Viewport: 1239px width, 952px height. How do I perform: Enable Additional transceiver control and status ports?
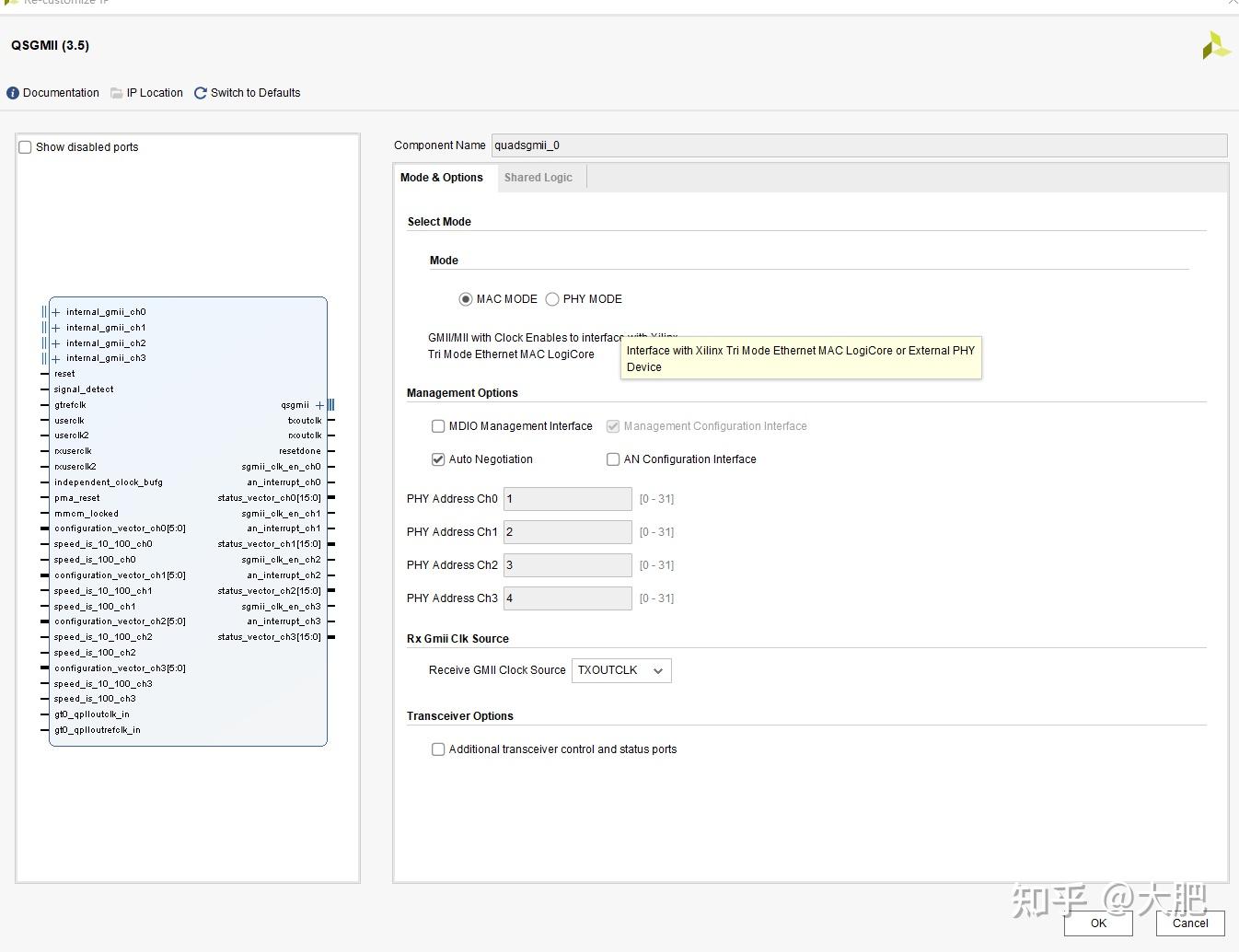(x=438, y=749)
